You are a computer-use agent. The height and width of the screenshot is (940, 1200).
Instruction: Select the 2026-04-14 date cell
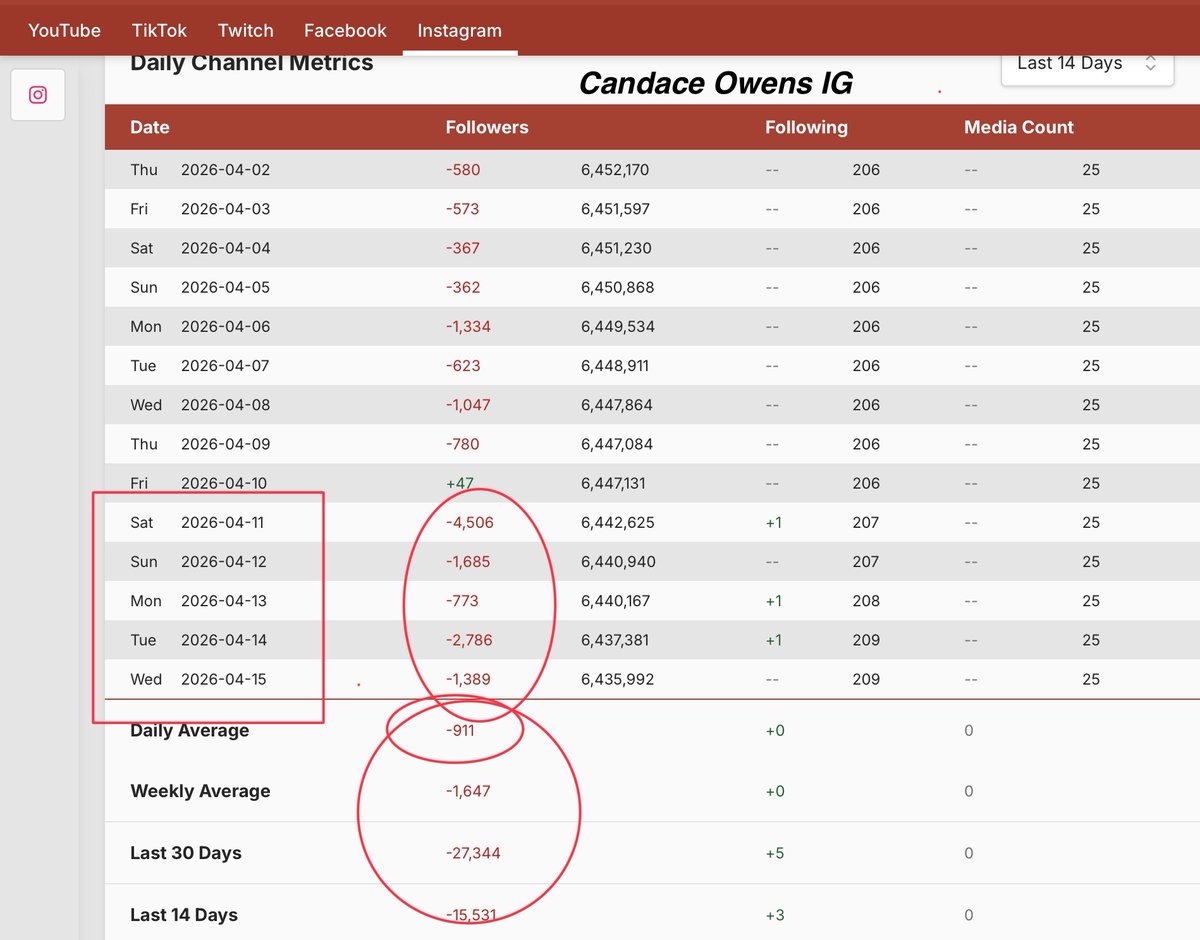(225, 640)
